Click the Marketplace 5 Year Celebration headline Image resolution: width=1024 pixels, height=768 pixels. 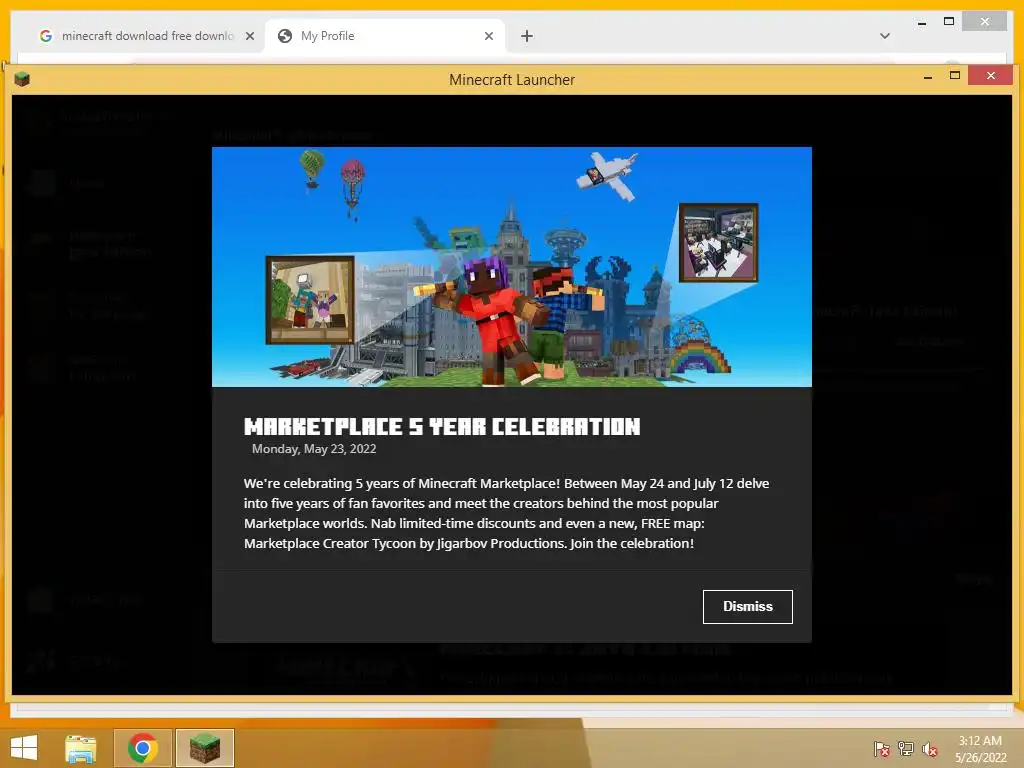tap(442, 426)
